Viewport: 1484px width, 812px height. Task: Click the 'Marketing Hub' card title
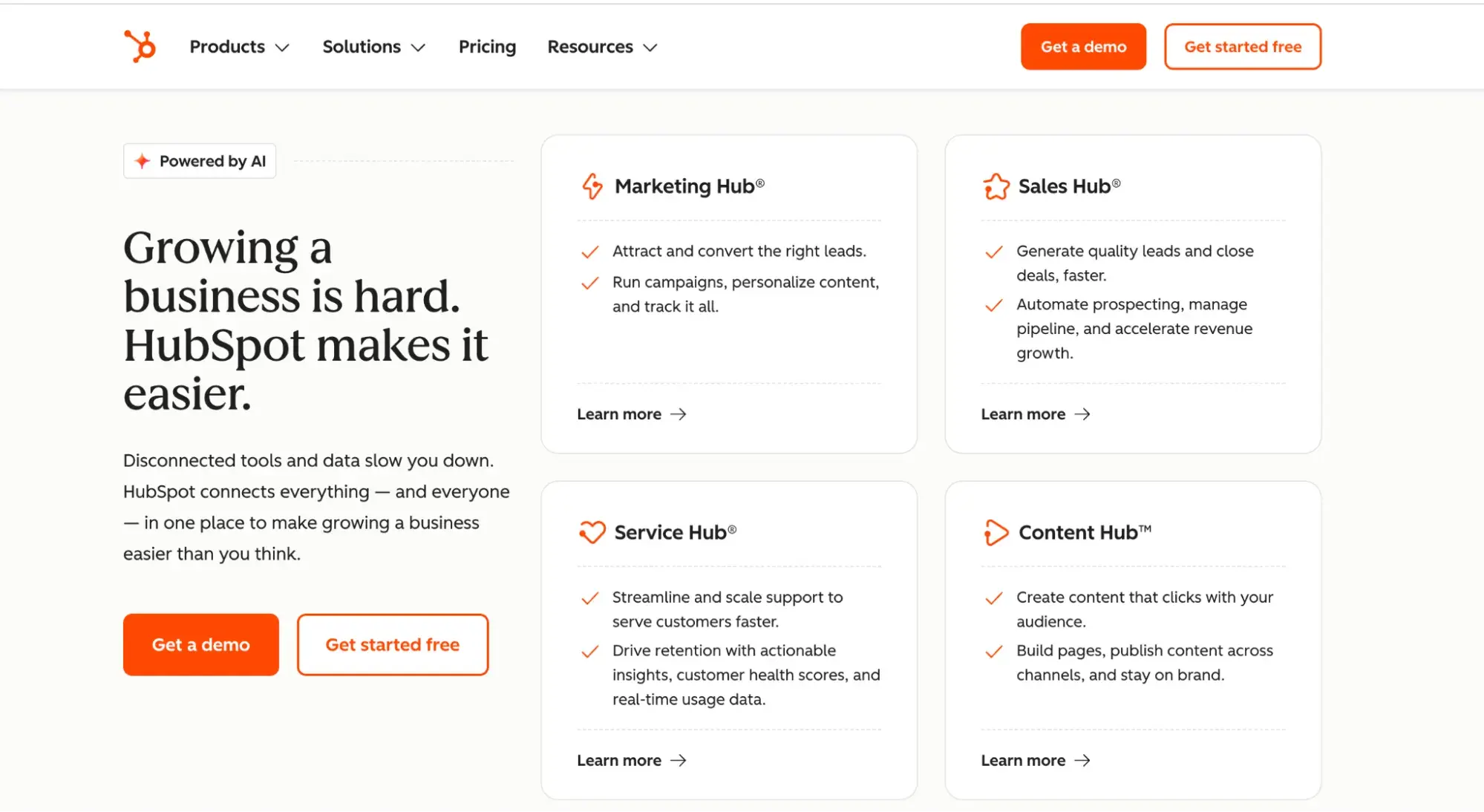[x=689, y=186]
